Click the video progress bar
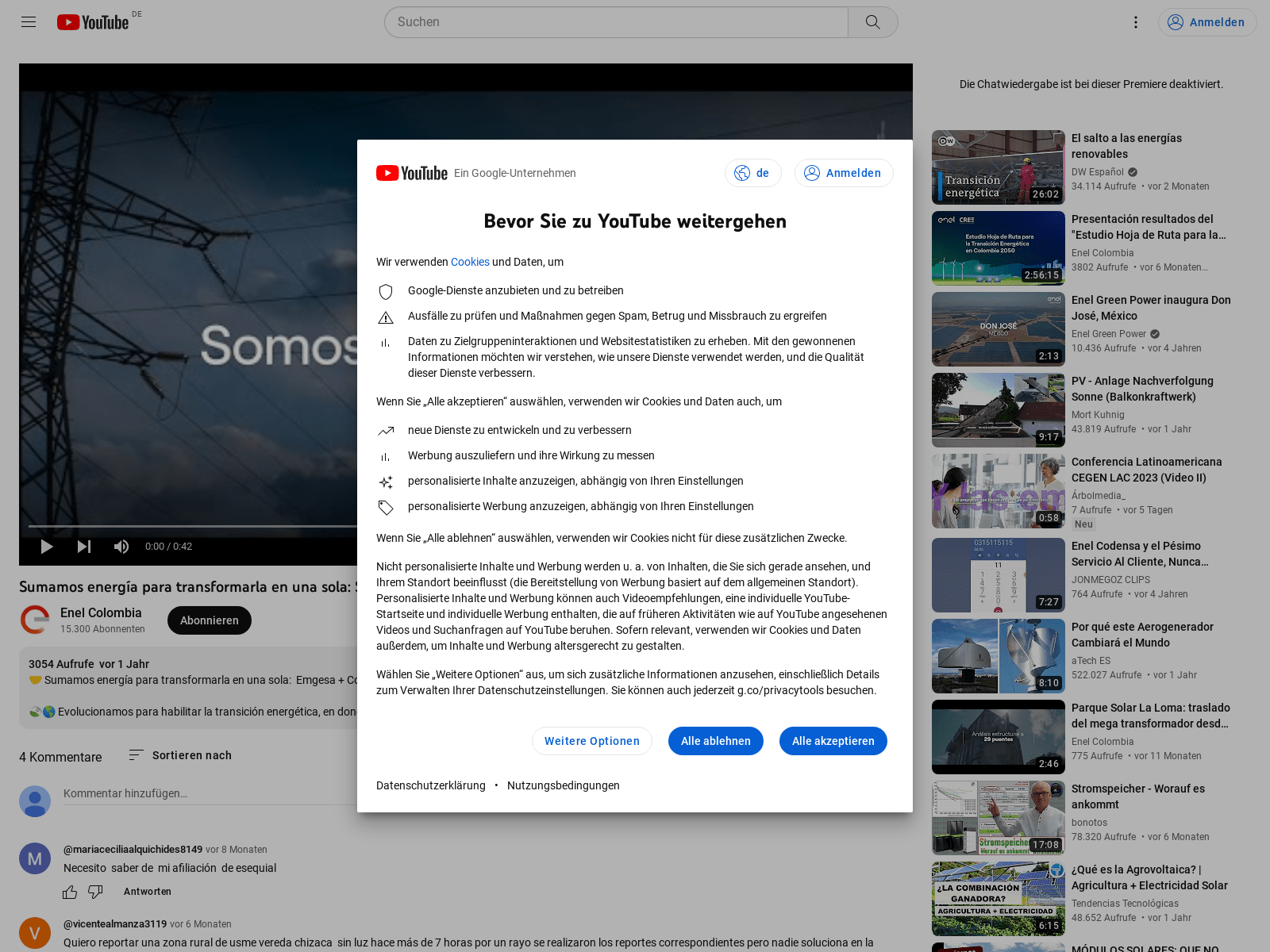 click(x=193, y=526)
